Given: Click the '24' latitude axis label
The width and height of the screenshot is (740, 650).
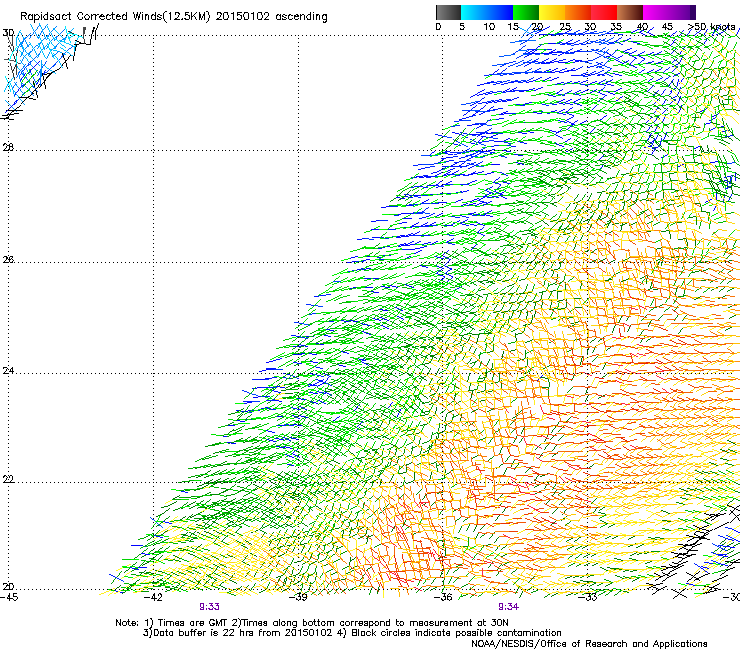Looking at the screenshot, I should tap(8, 371).
